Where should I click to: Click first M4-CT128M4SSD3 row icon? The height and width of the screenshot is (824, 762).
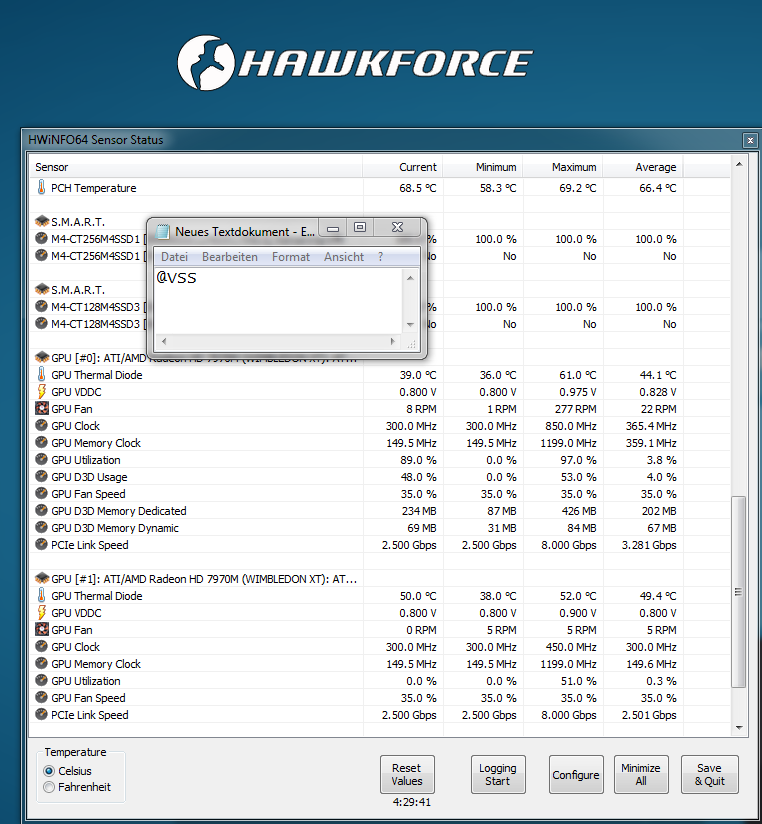click(x=42, y=306)
